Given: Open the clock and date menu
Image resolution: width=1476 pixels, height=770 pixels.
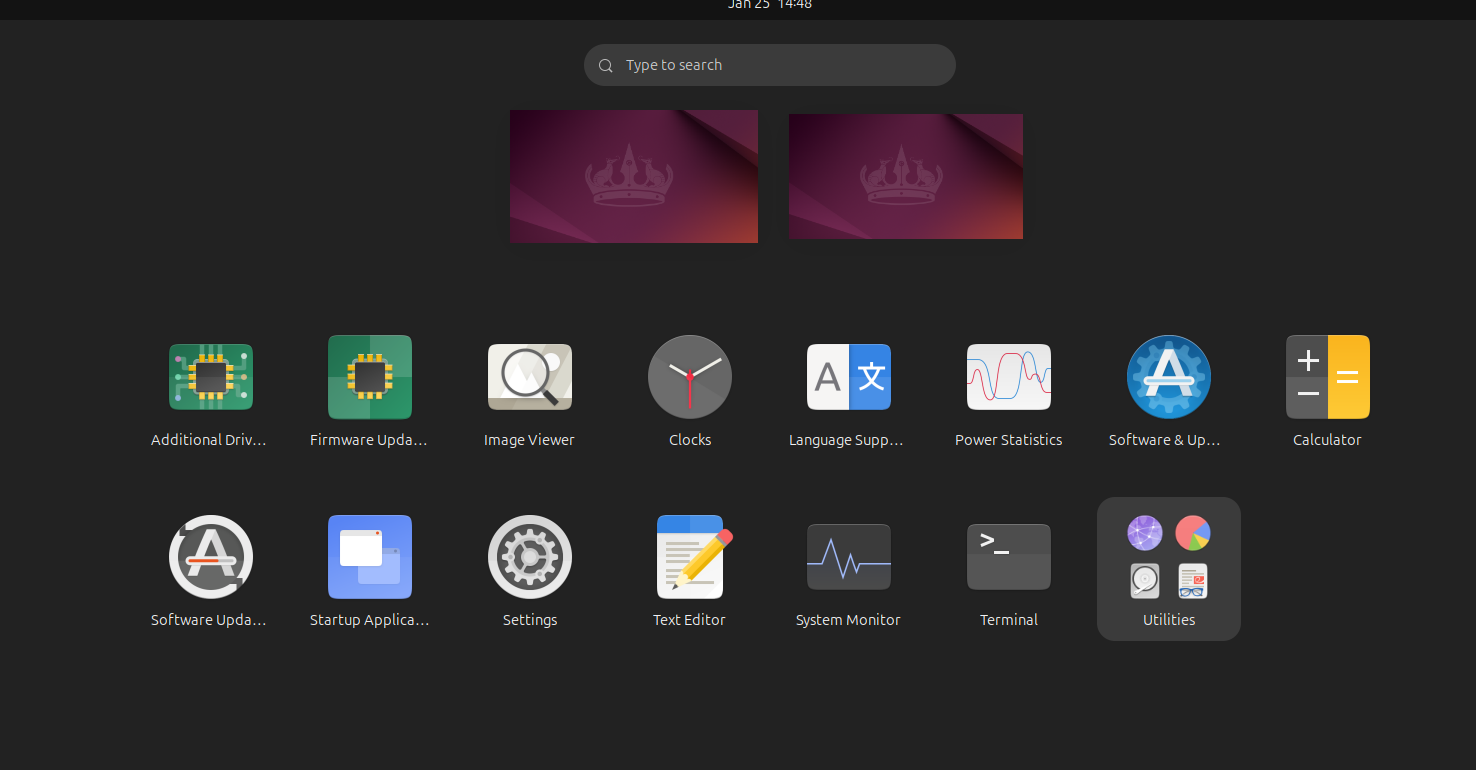Looking at the screenshot, I should point(769,5).
